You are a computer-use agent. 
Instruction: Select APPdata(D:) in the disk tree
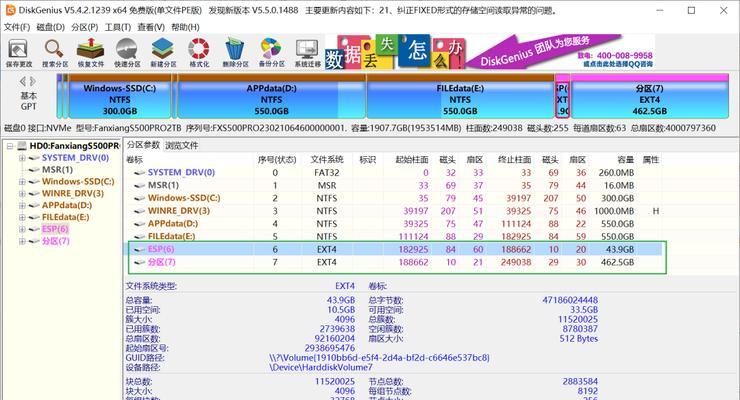pyautogui.click(x=67, y=205)
